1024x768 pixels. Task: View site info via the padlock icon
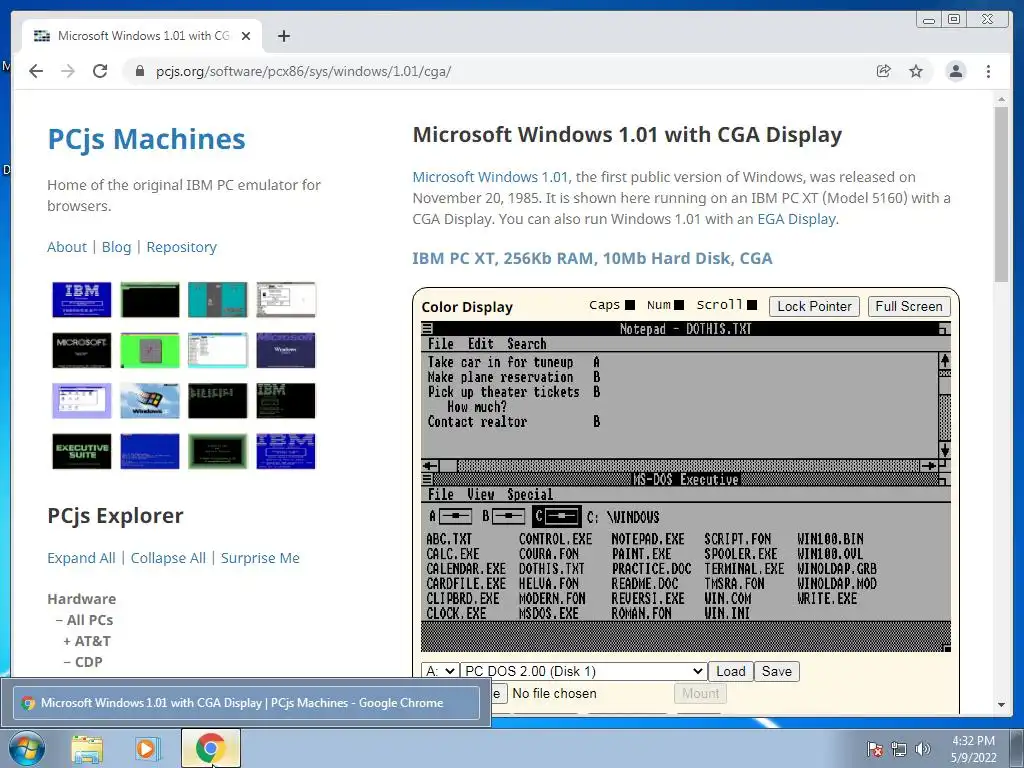coord(139,71)
